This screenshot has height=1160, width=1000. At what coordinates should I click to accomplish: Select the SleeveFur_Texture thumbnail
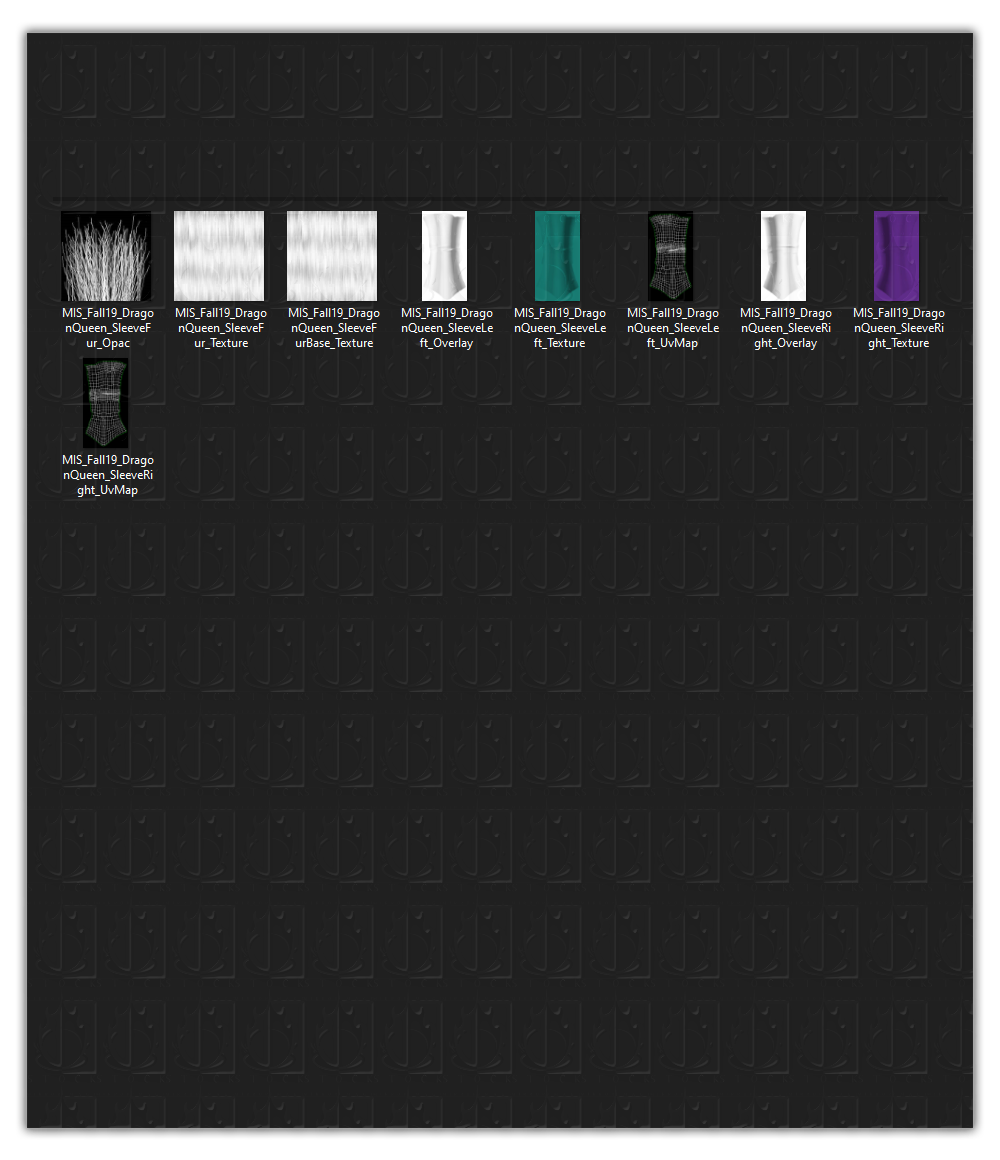tap(219, 256)
